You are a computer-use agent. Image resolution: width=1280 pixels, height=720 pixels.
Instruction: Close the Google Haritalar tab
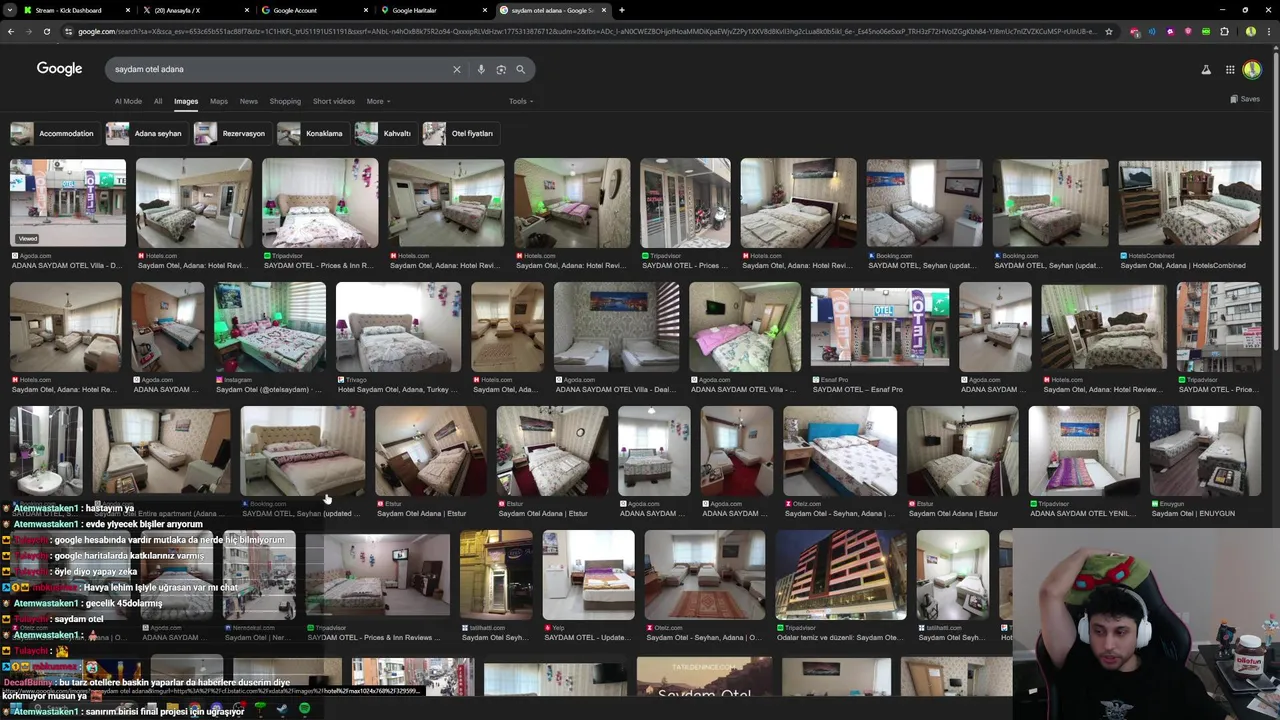(x=485, y=10)
